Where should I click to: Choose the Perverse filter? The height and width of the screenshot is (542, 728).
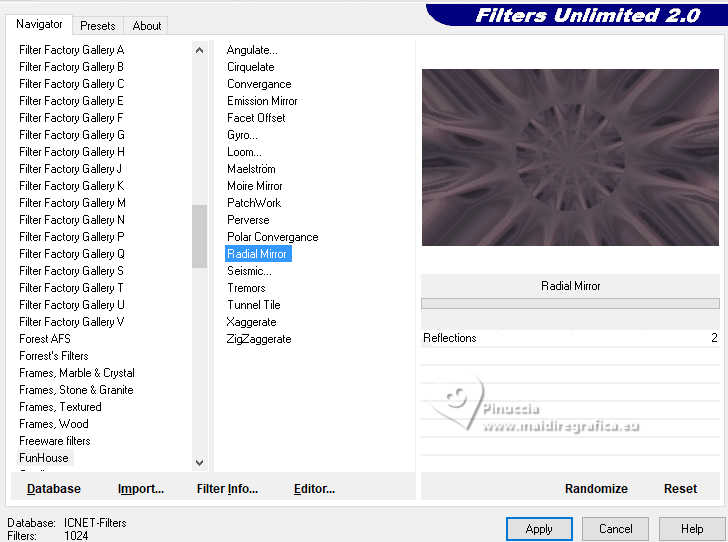[248, 220]
